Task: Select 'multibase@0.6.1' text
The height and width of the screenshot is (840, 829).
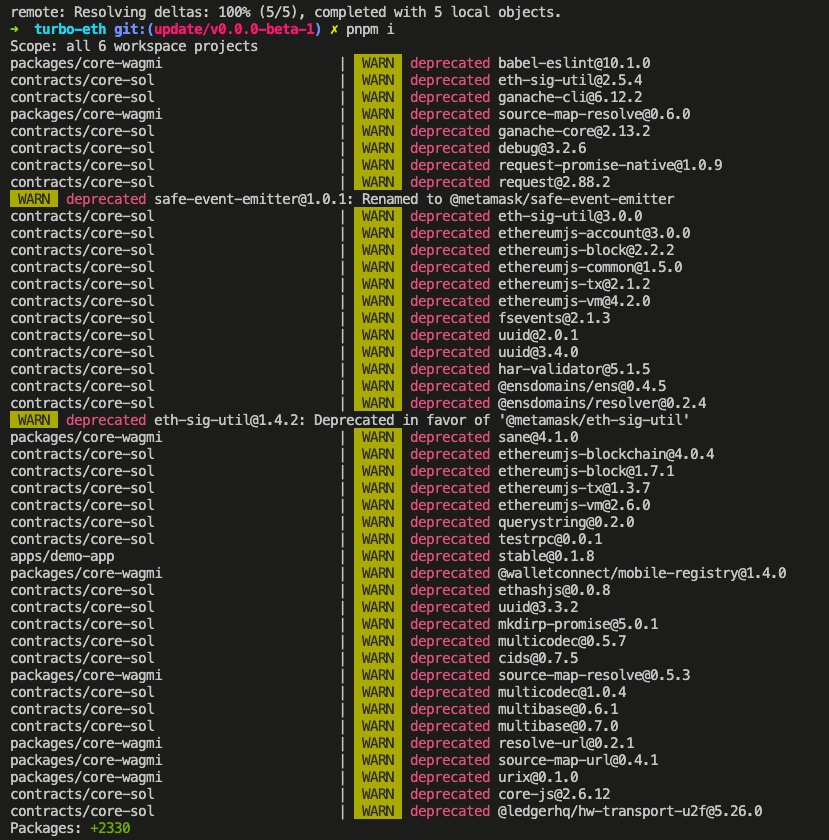Action: [x=558, y=710]
